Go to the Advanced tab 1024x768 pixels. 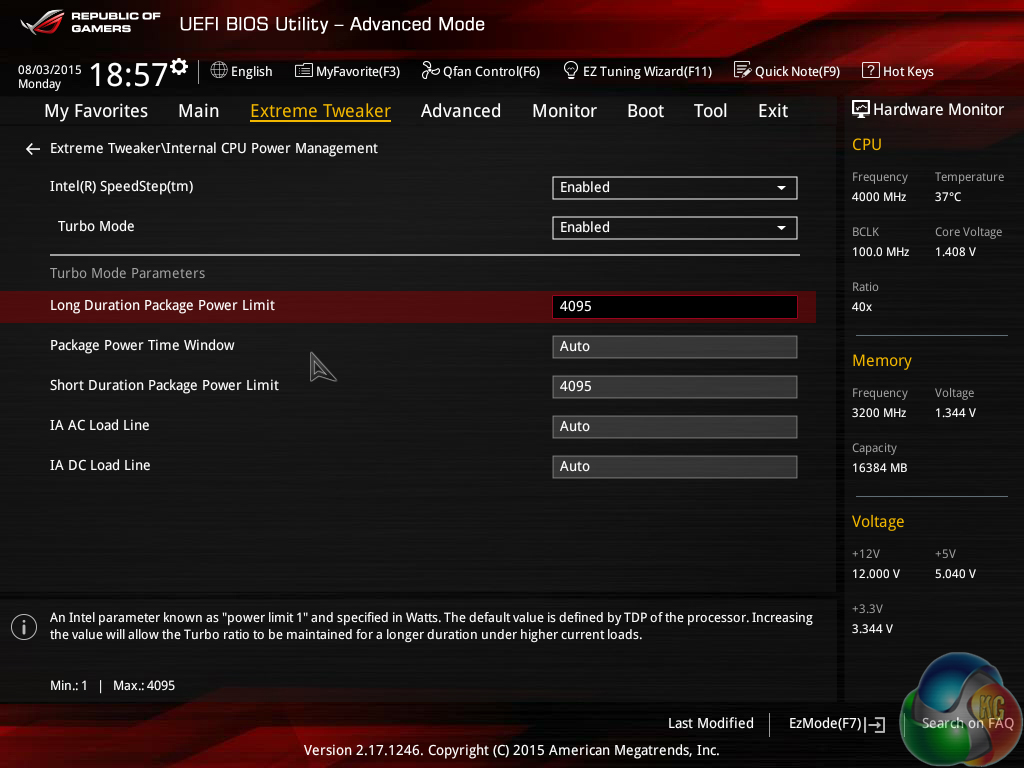click(461, 111)
